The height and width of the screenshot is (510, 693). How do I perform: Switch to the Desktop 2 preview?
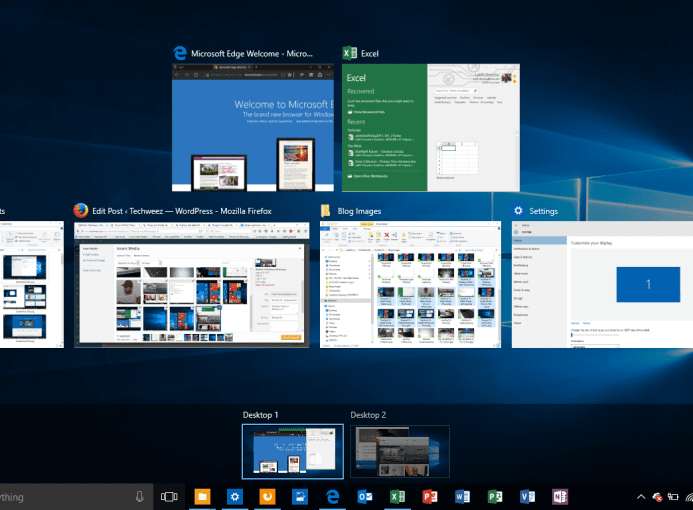[x=400, y=452]
